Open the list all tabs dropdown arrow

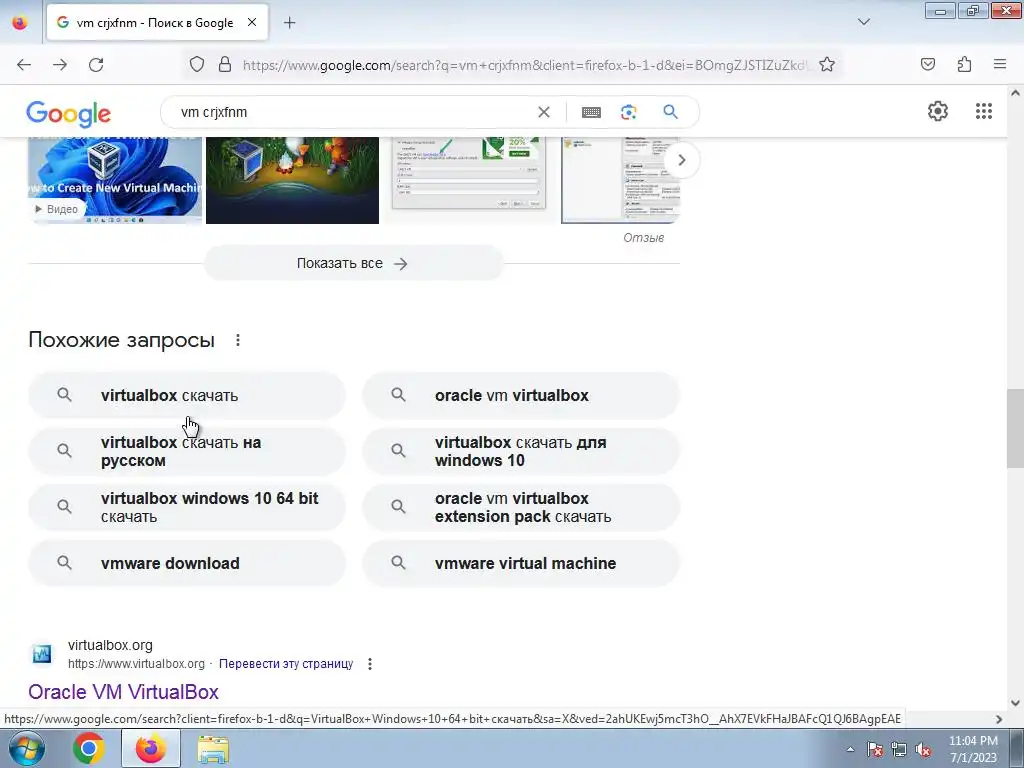(x=863, y=22)
